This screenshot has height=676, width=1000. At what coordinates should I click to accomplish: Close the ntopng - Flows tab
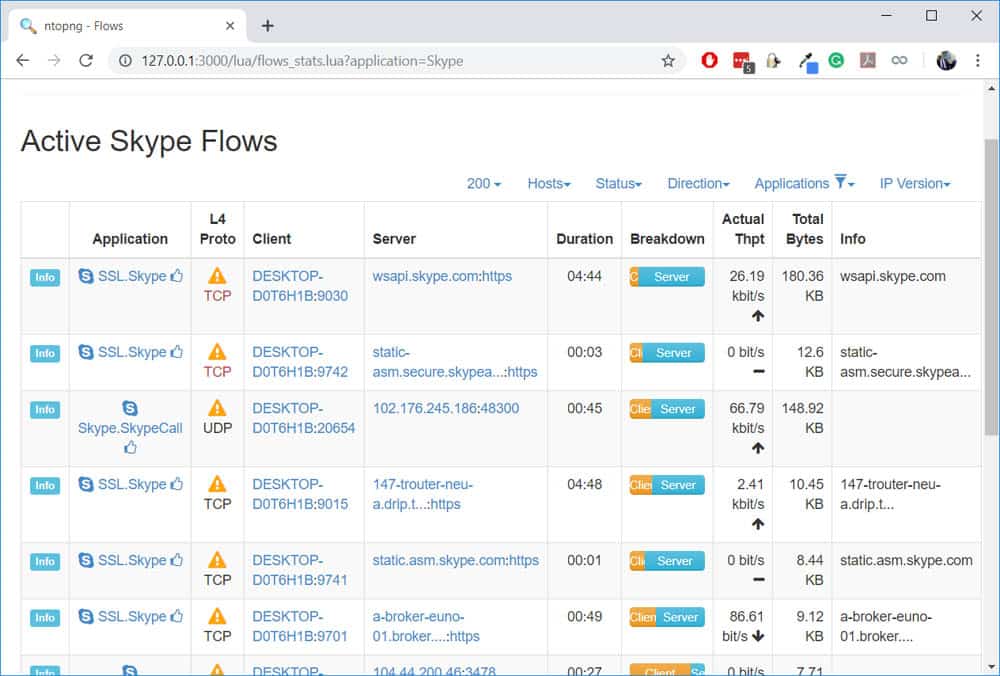pyautogui.click(x=230, y=26)
